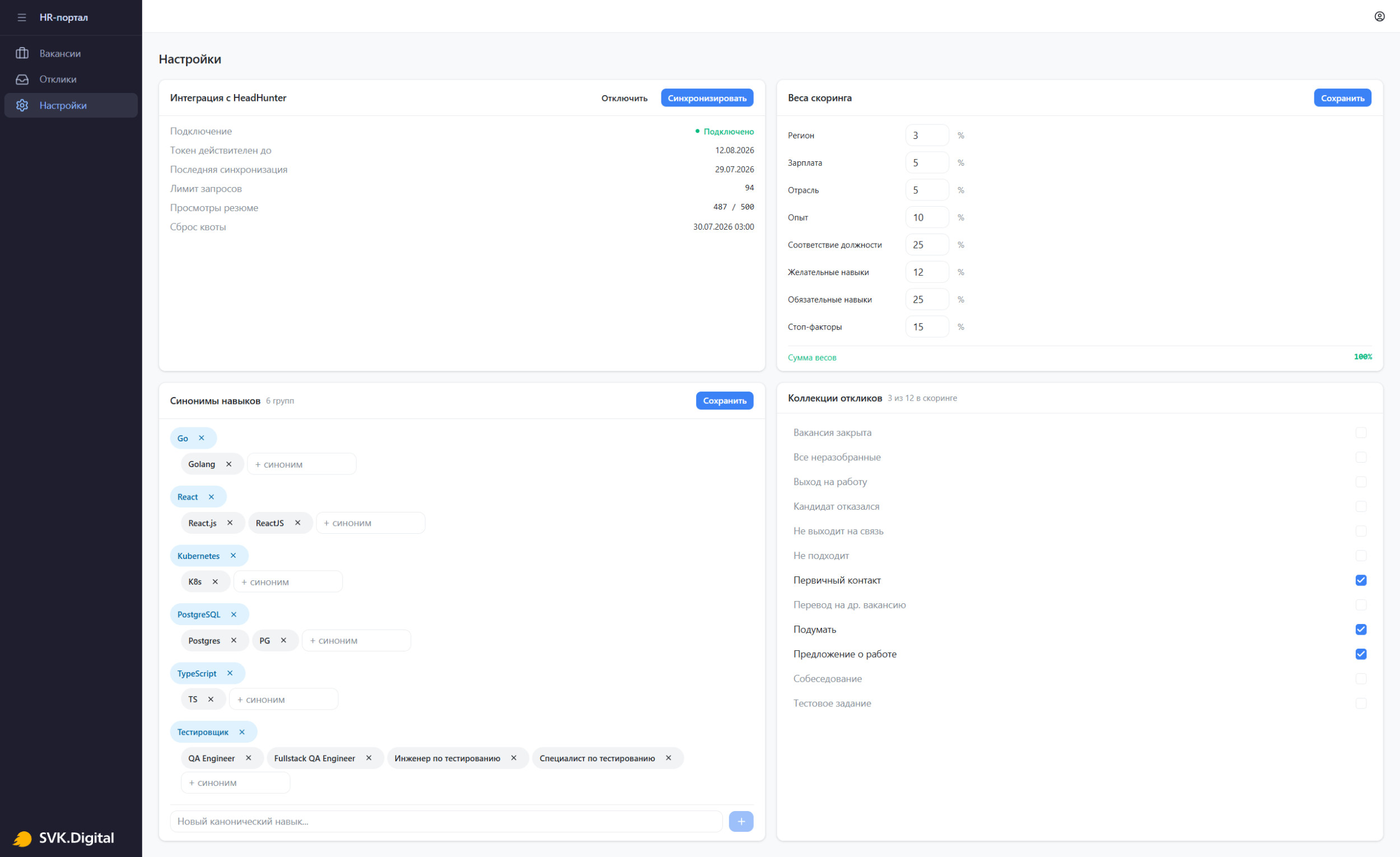Click the Синхронизировать button
Screen dimensions: 1400x857
point(707,98)
